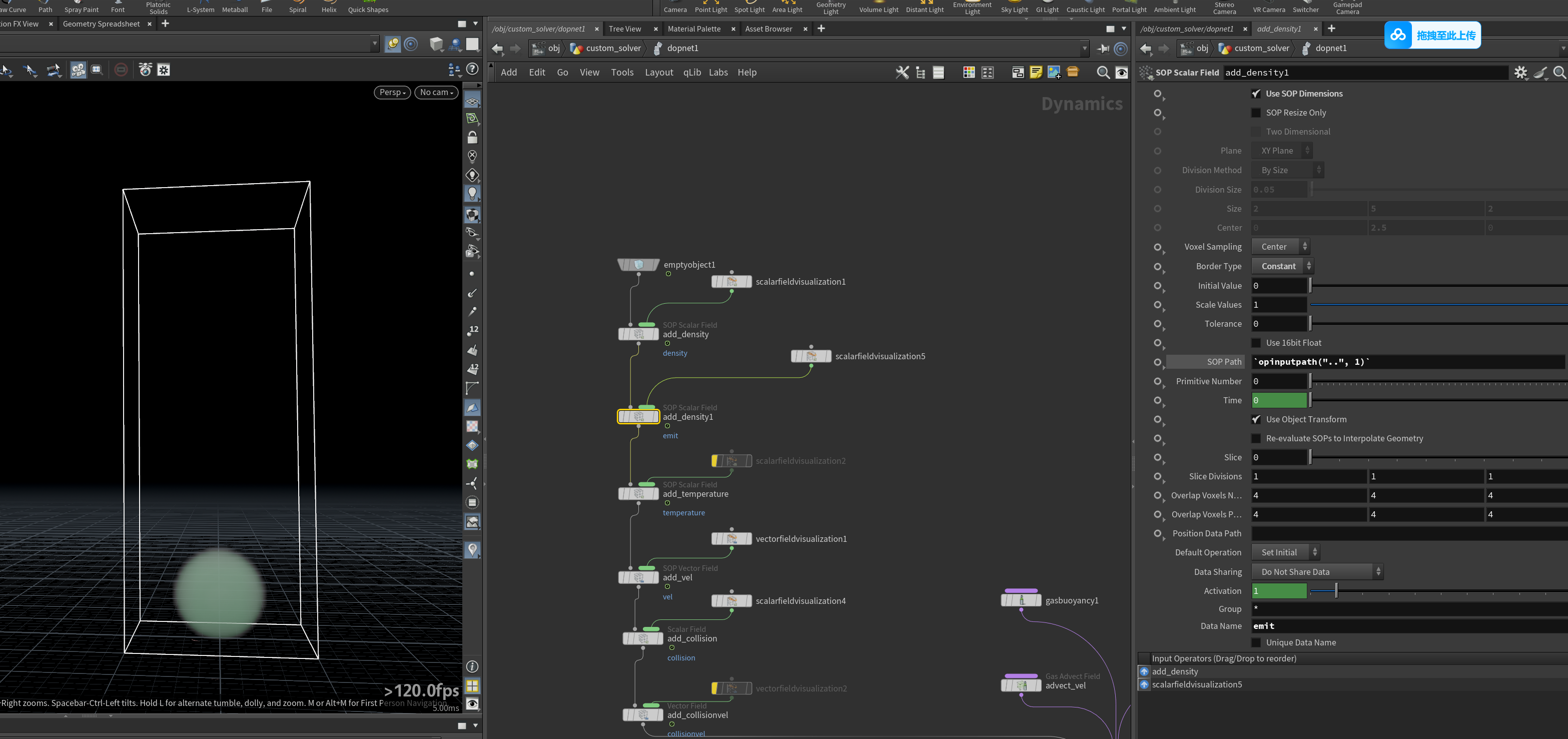Viewport: 1568px width, 739px height.
Task: Open the Persp viewport menu
Action: pyautogui.click(x=392, y=93)
